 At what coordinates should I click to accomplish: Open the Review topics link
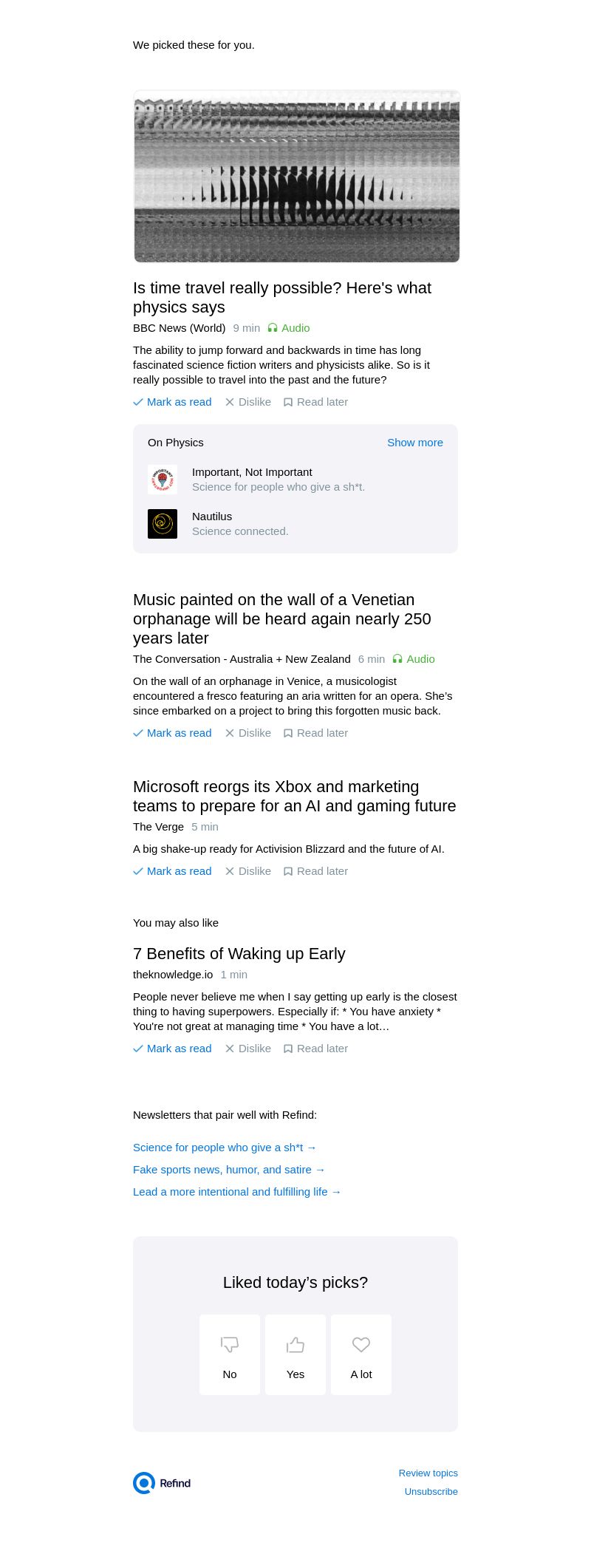(x=428, y=1473)
